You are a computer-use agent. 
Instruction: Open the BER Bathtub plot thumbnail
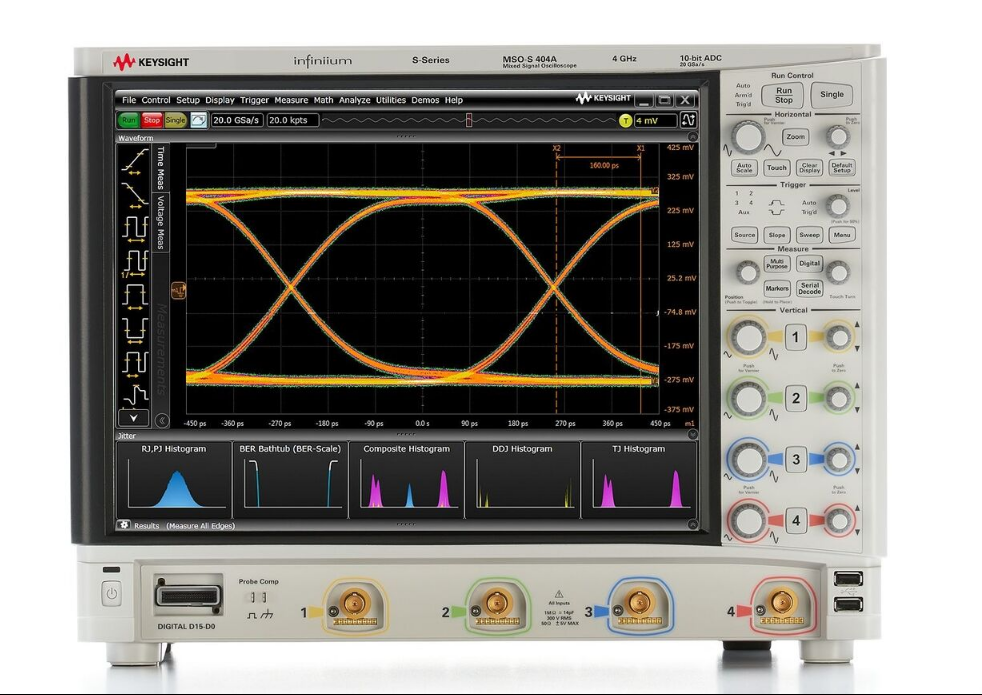(290, 481)
